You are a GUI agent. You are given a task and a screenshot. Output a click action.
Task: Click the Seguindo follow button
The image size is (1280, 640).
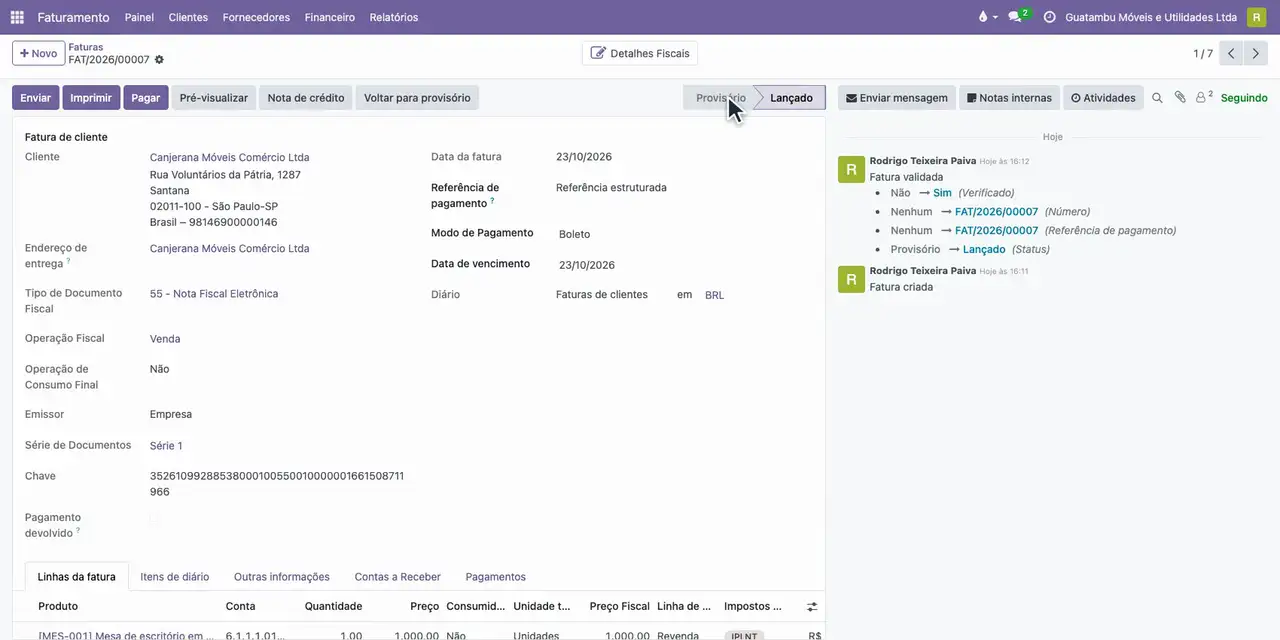(1244, 98)
